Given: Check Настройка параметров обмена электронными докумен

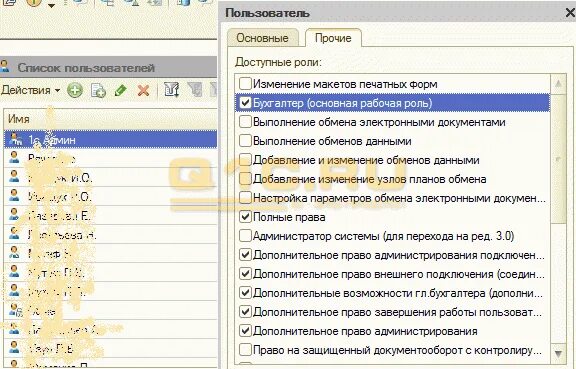Looking at the screenshot, I should tap(245, 198).
